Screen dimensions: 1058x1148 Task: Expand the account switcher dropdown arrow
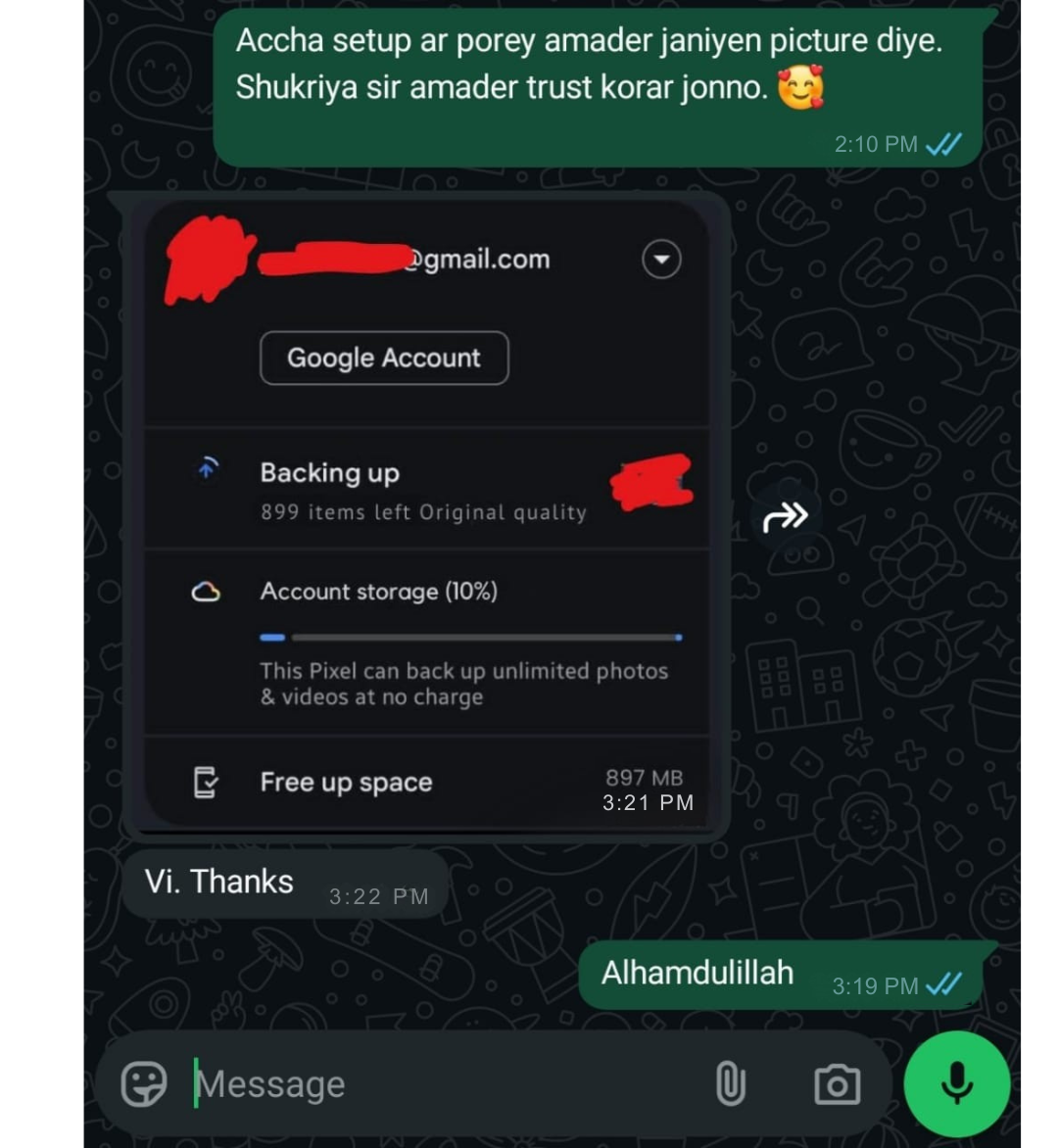[x=661, y=260]
